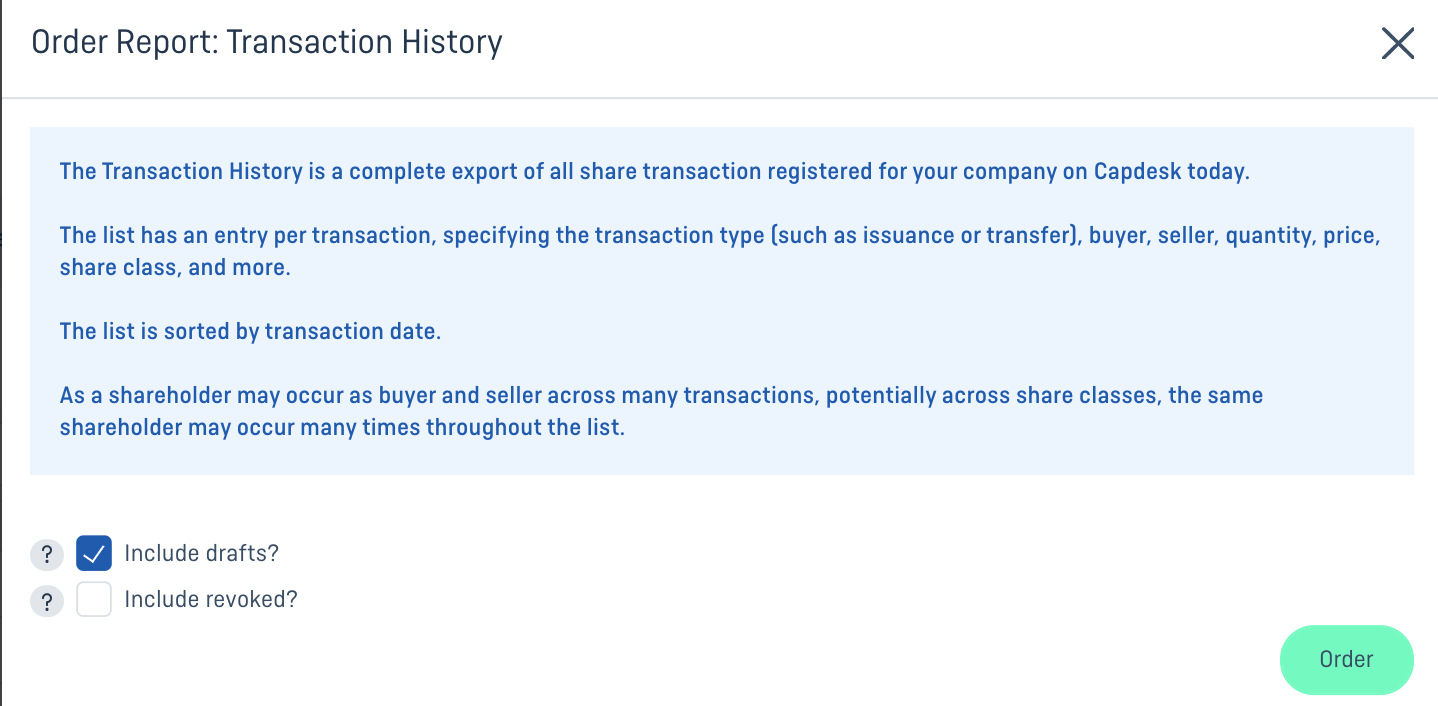Close the Order Report dialog
The height and width of the screenshot is (706, 1438).
pos(1397,43)
